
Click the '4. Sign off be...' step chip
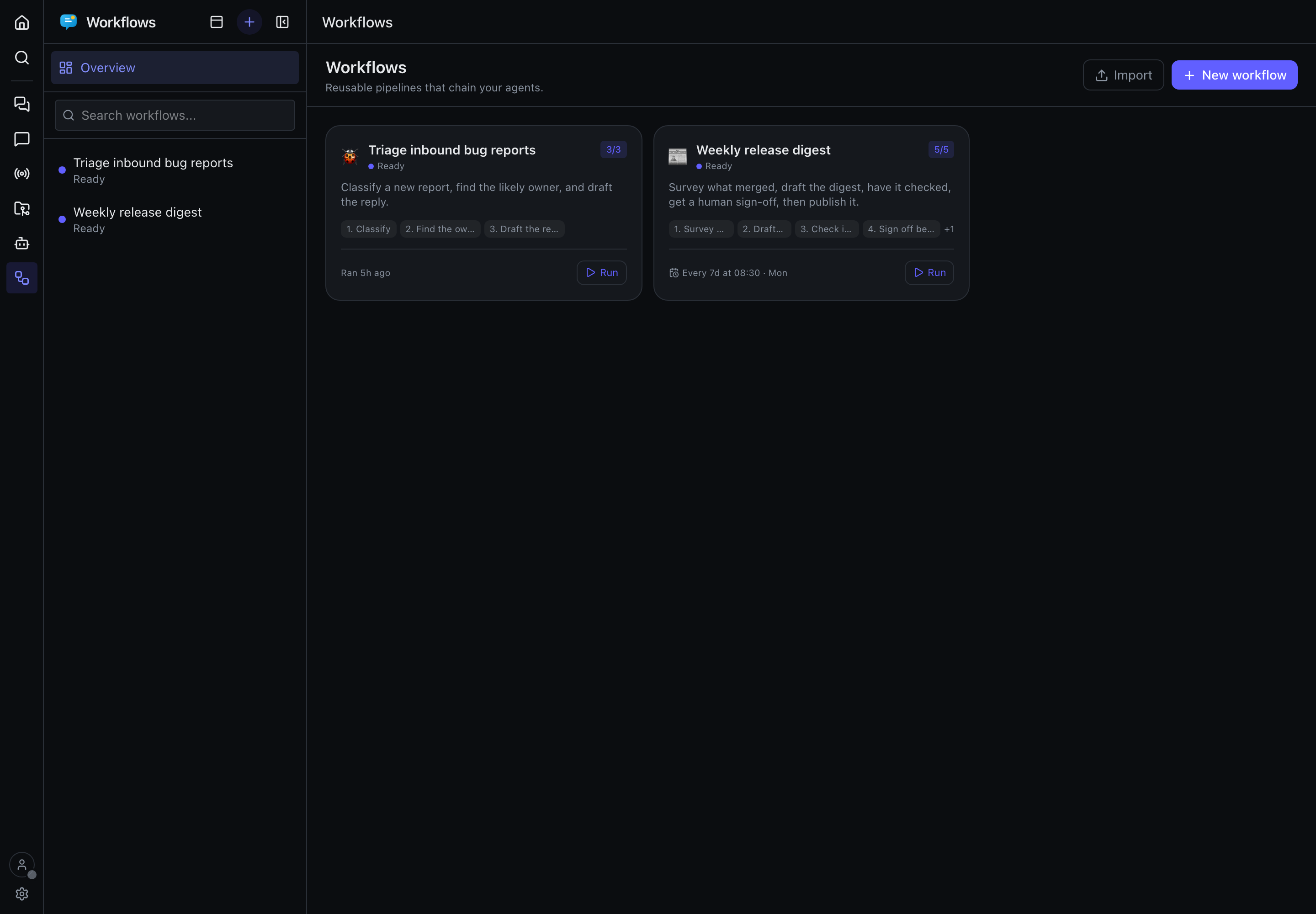coord(901,229)
